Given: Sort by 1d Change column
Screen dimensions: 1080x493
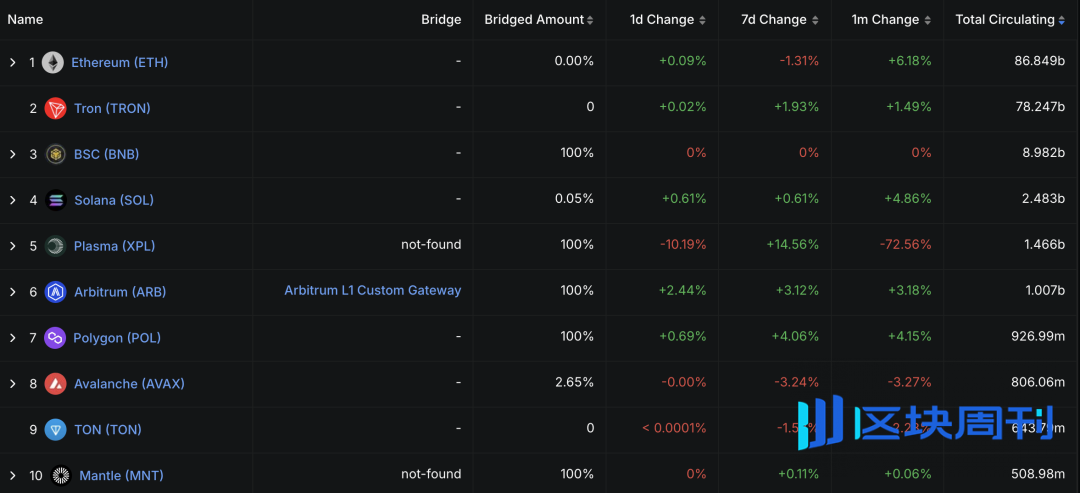Looking at the screenshot, I should click(667, 20).
